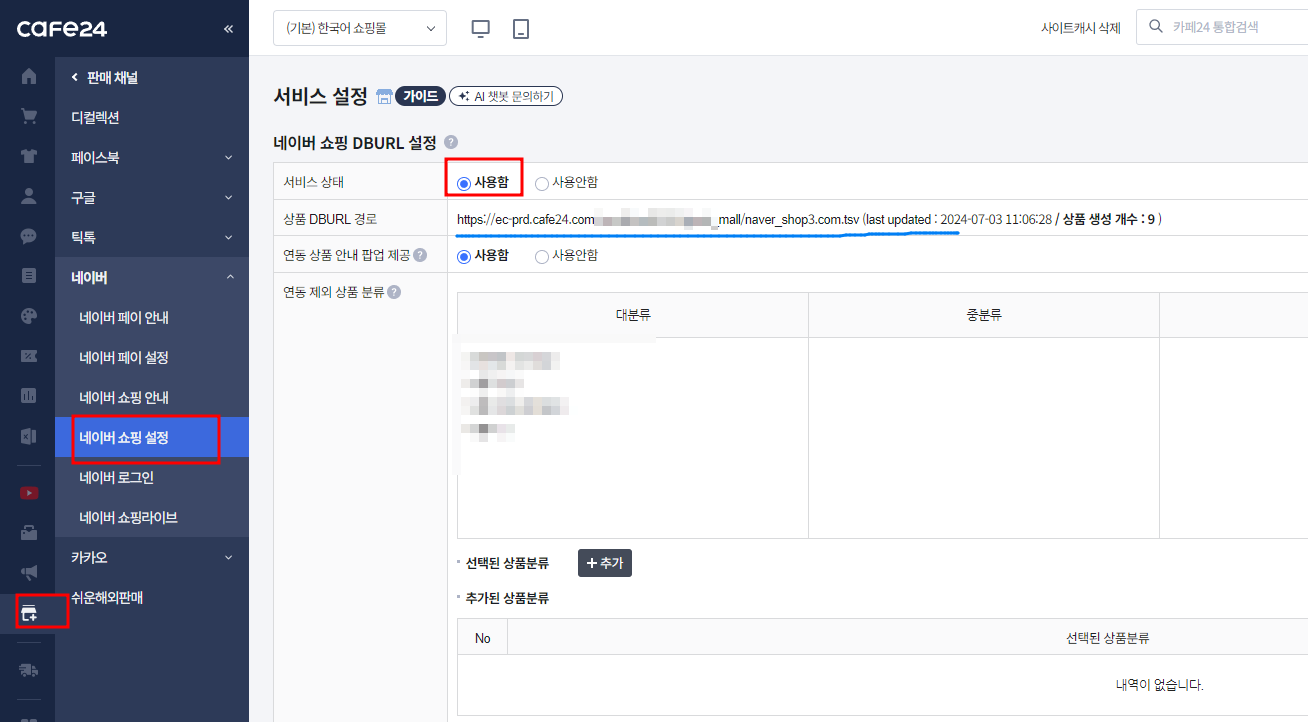Open the sales channel store-plus icon
The image size is (1308, 722).
coord(29,612)
